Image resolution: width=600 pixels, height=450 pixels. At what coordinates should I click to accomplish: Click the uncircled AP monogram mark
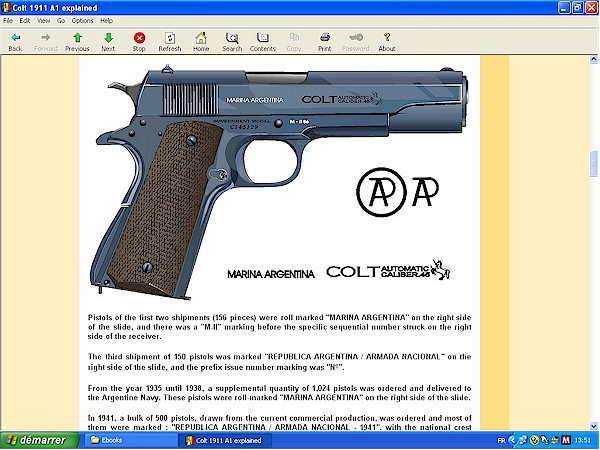point(425,191)
